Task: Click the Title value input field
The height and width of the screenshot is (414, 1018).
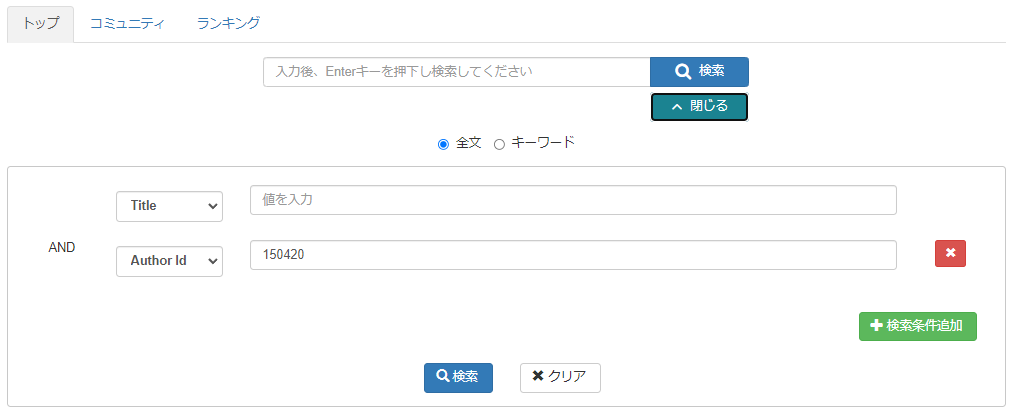Action: point(573,200)
